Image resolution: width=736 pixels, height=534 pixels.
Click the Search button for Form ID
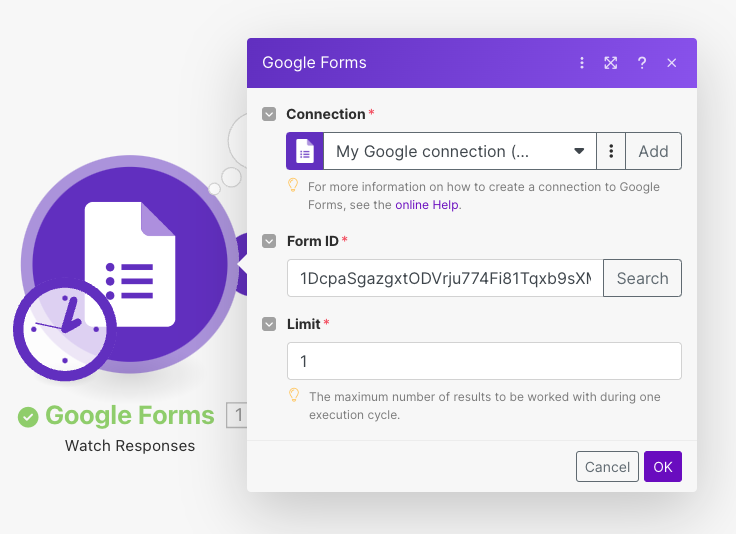(x=643, y=278)
